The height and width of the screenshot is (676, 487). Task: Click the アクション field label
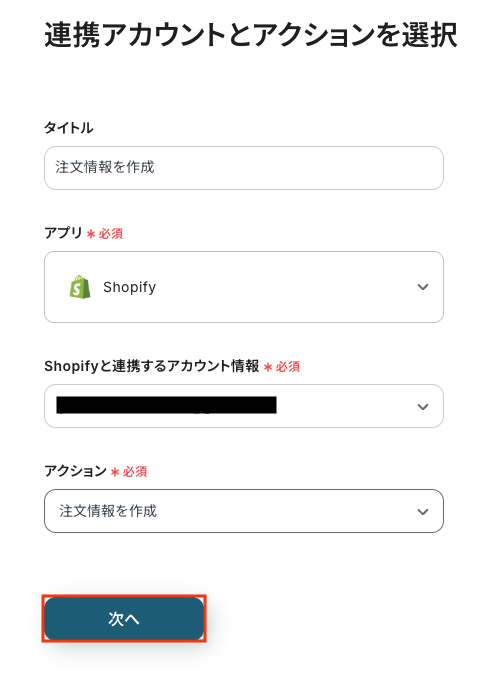[75, 471]
